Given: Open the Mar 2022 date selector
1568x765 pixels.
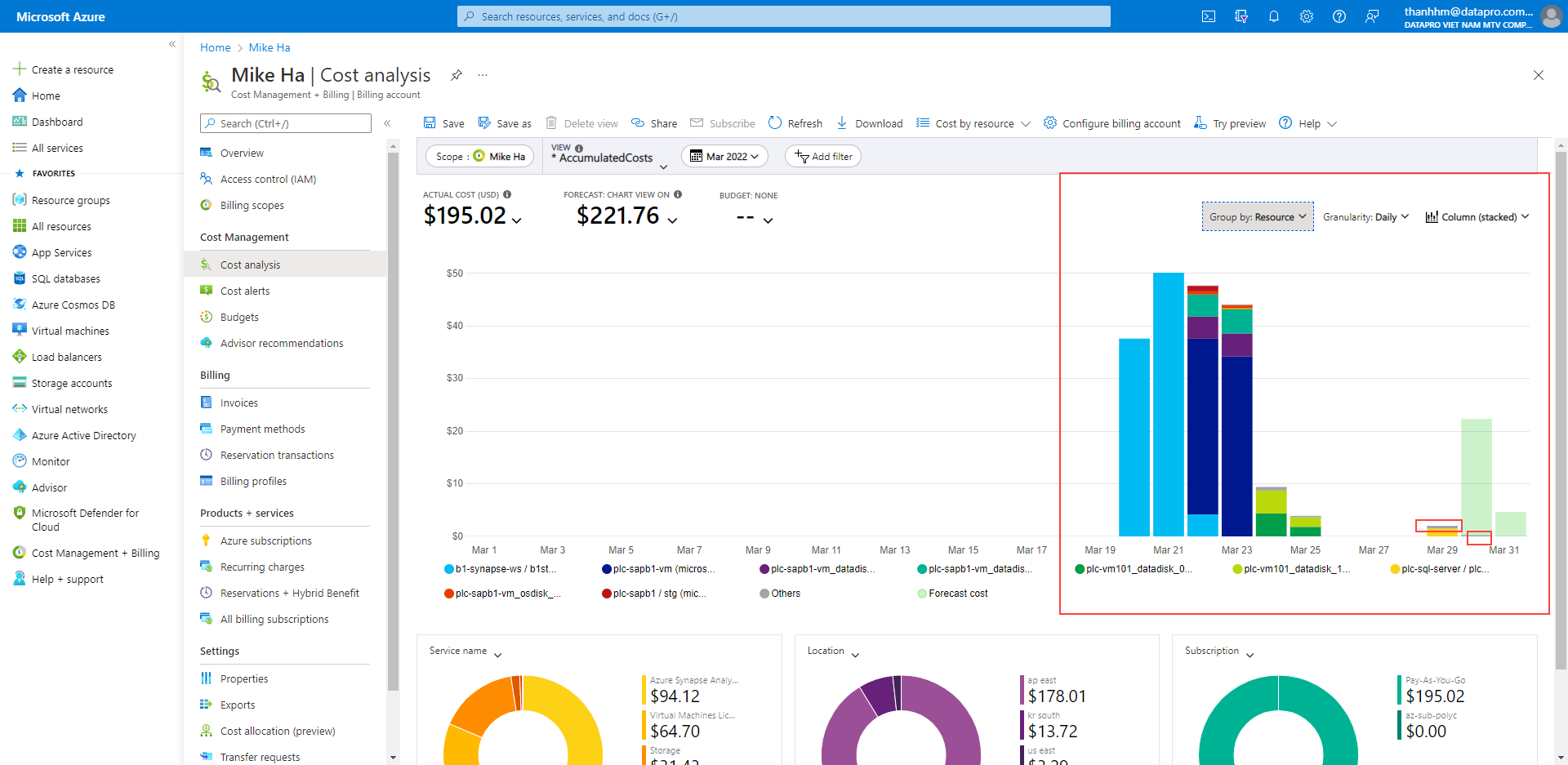Looking at the screenshot, I should 724,156.
